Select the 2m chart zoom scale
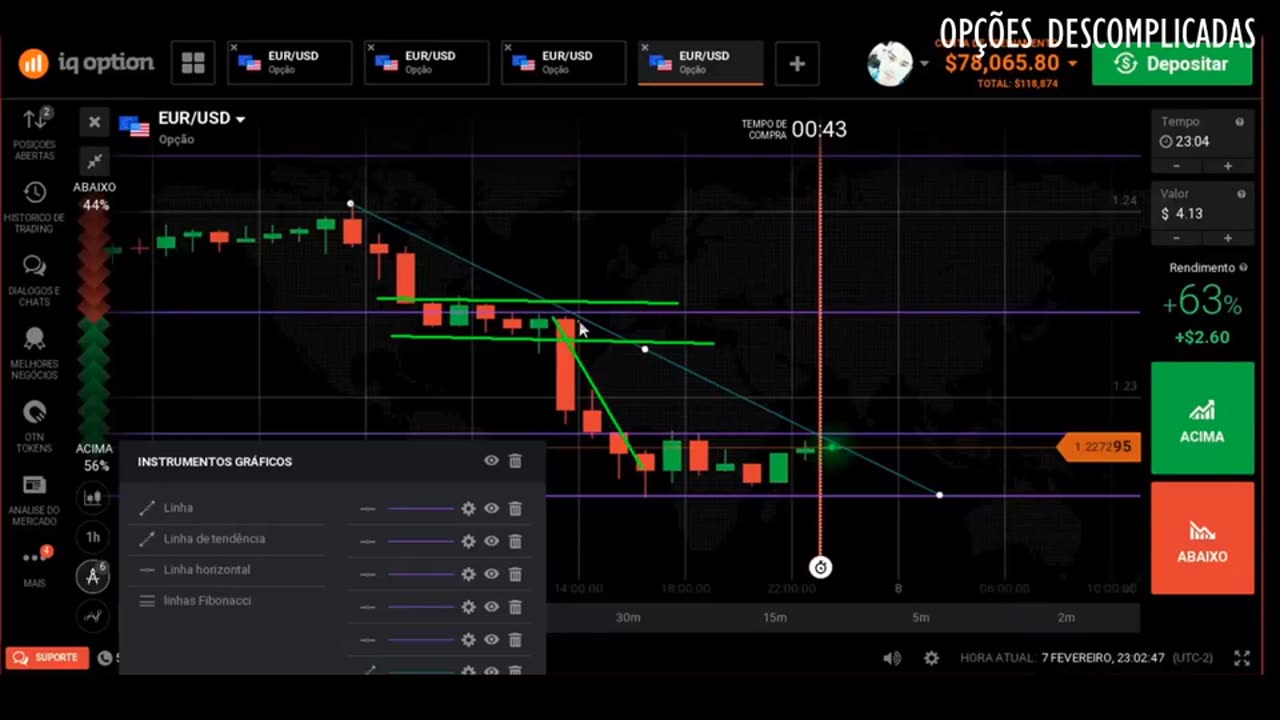1280x720 pixels. point(1066,617)
